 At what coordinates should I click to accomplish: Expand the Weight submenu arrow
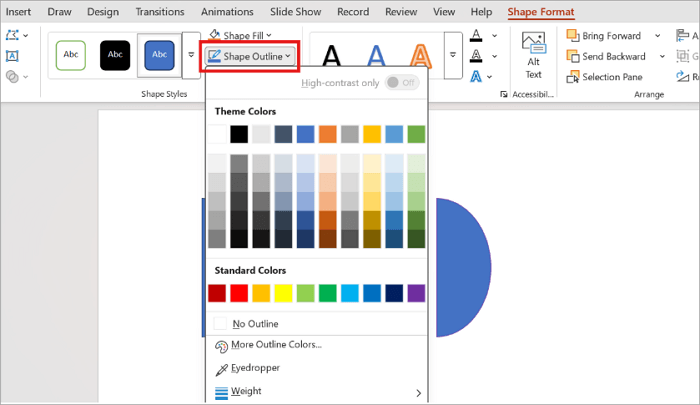coord(418,393)
